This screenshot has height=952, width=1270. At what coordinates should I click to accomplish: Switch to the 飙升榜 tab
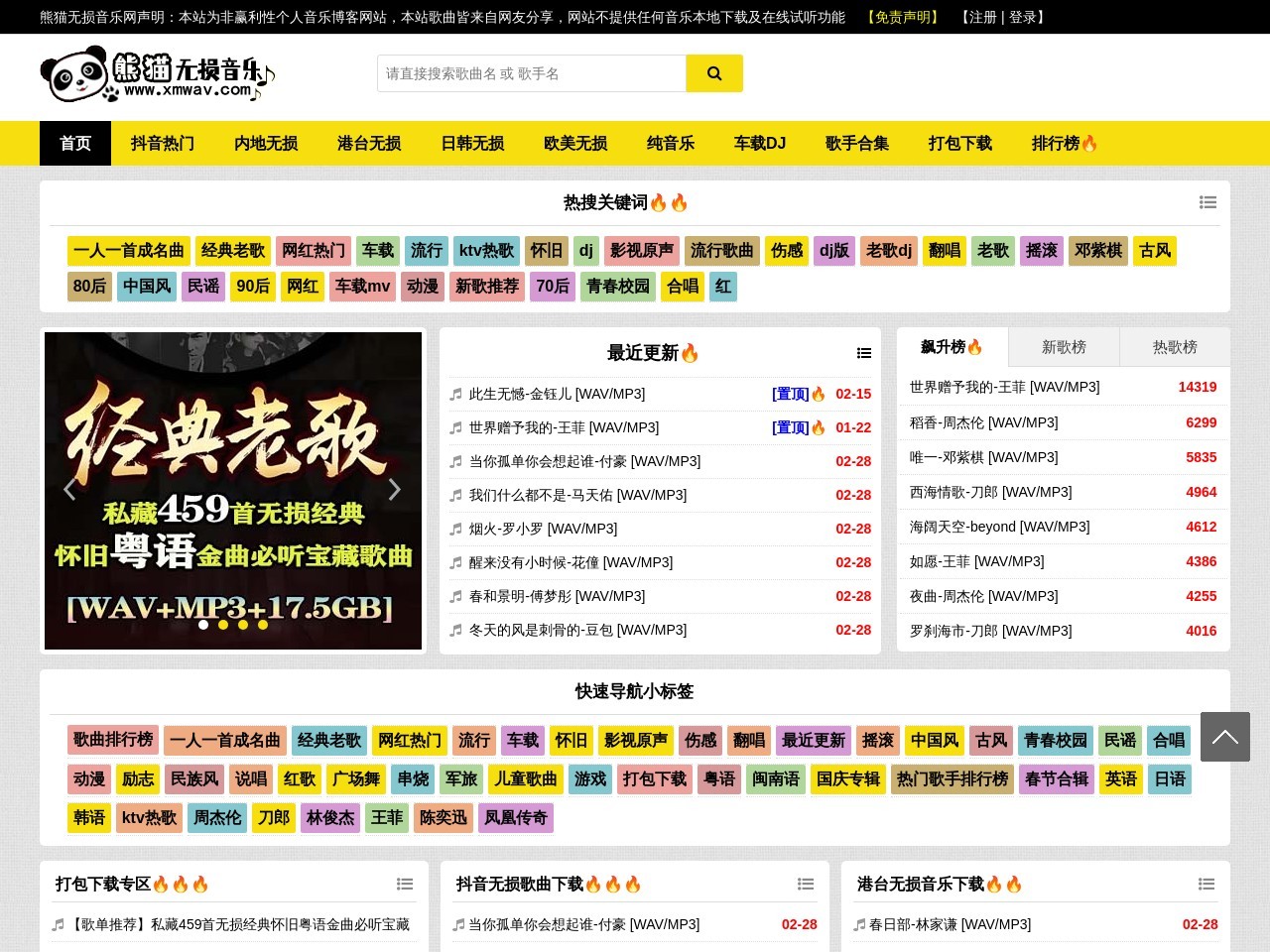pyautogui.click(x=952, y=347)
